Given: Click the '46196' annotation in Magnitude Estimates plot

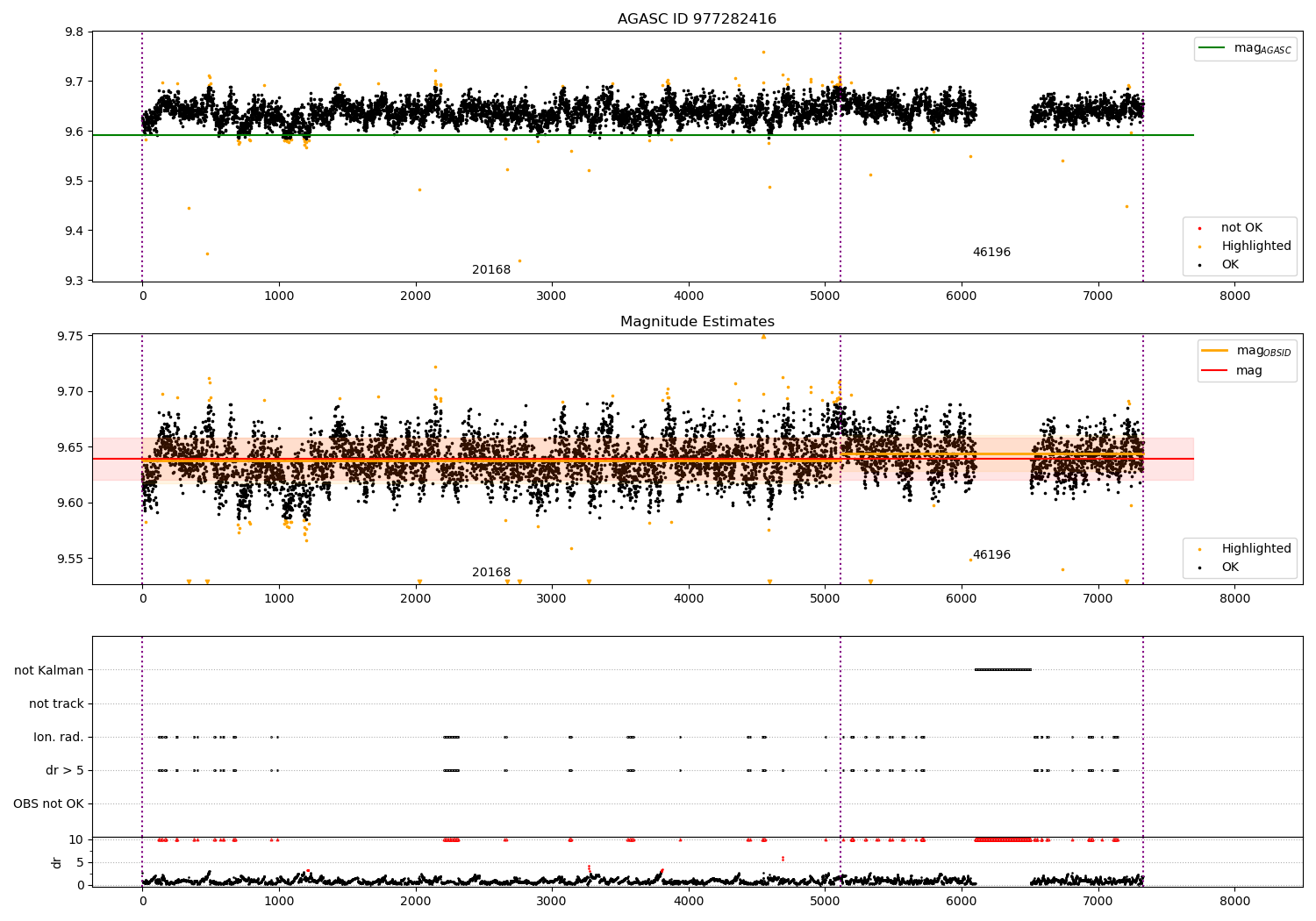Looking at the screenshot, I should click(x=991, y=555).
